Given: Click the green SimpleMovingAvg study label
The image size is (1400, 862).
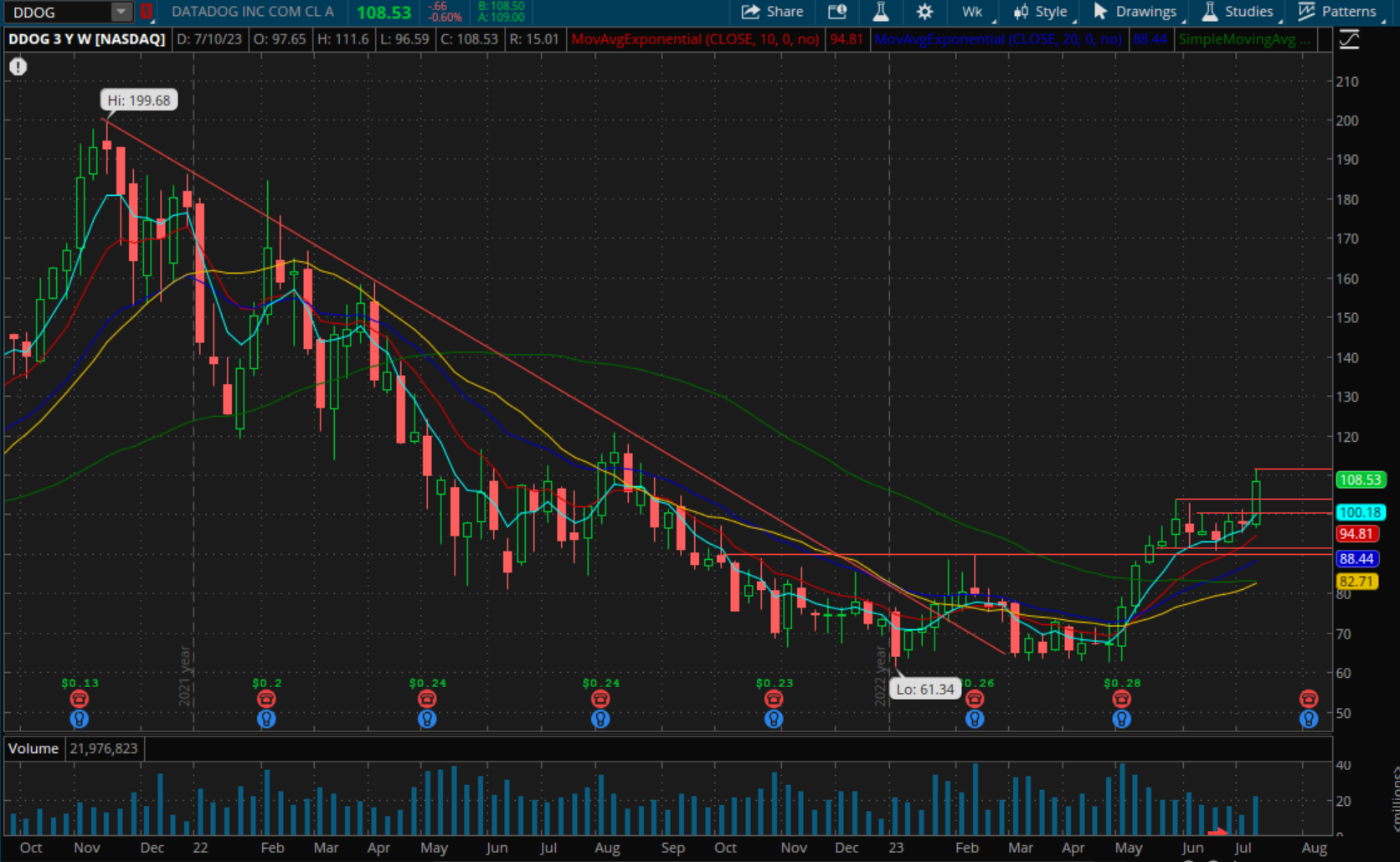Looking at the screenshot, I should pos(1243,39).
